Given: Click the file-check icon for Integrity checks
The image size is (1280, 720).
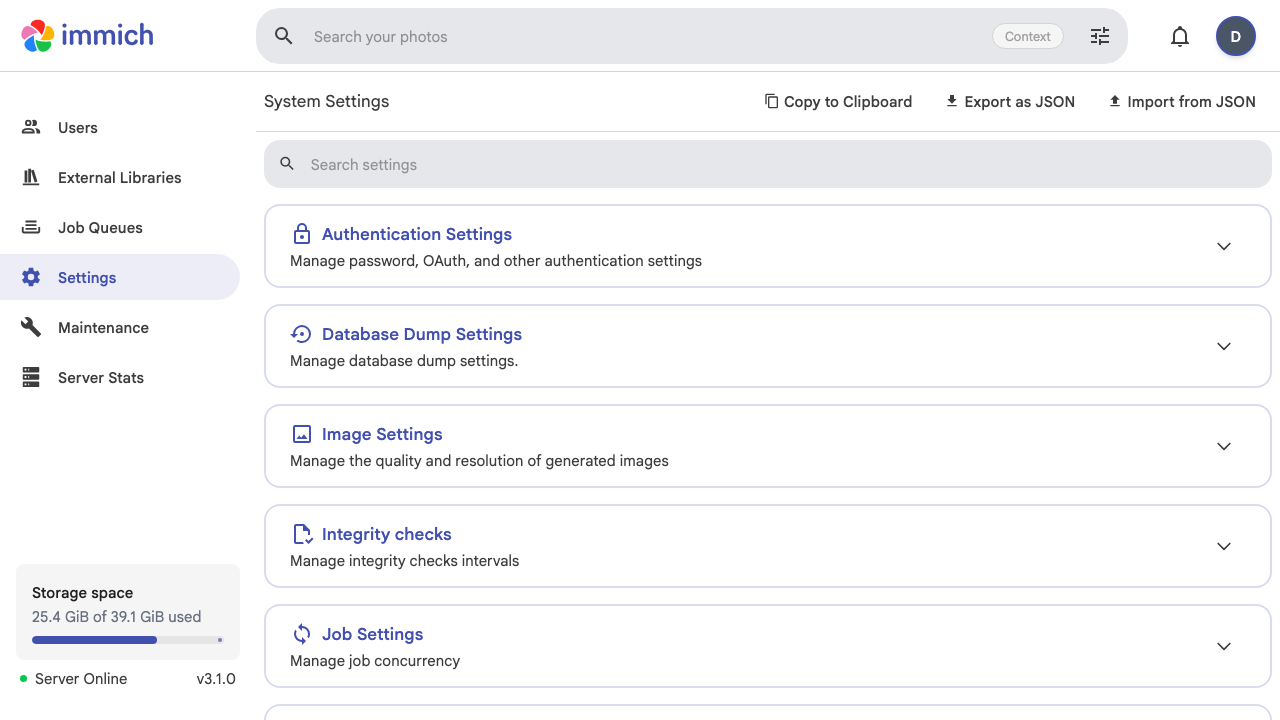Looking at the screenshot, I should (302, 534).
